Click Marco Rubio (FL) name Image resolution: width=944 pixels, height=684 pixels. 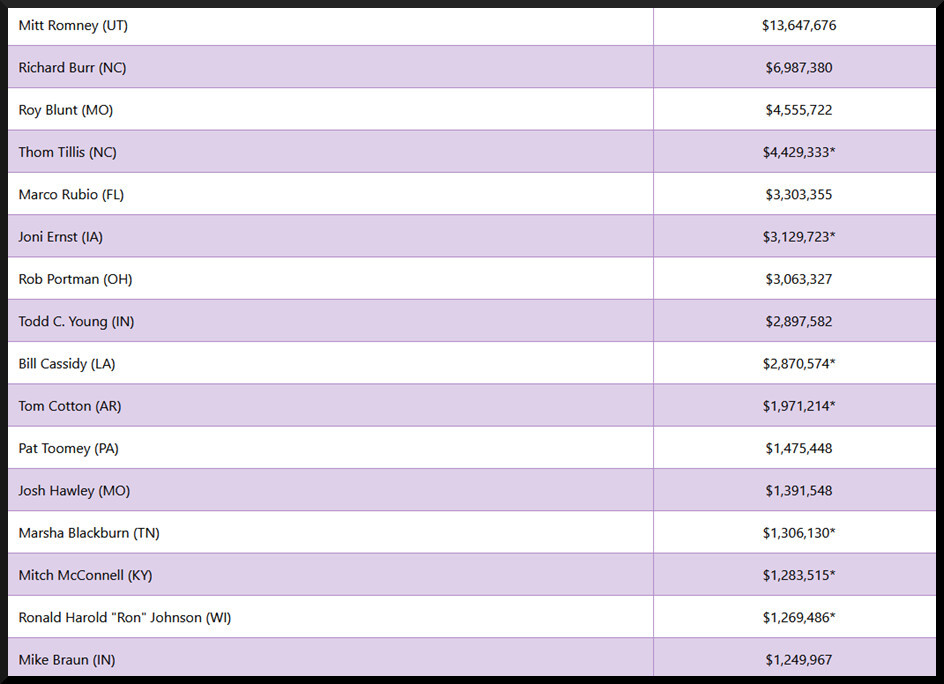(71, 195)
